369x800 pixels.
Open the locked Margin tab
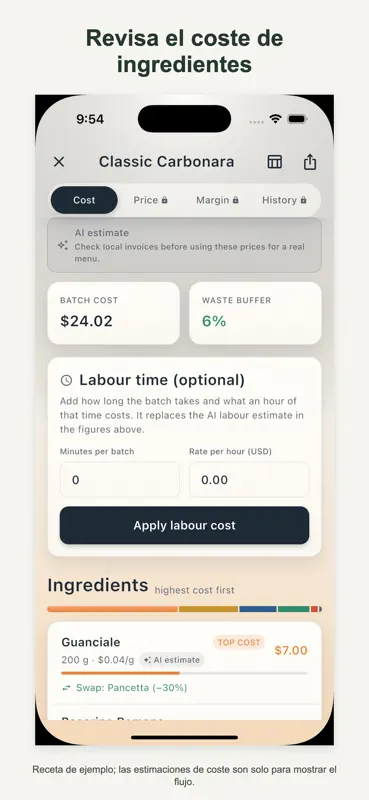pyautogui.click(x=217, y=200)
